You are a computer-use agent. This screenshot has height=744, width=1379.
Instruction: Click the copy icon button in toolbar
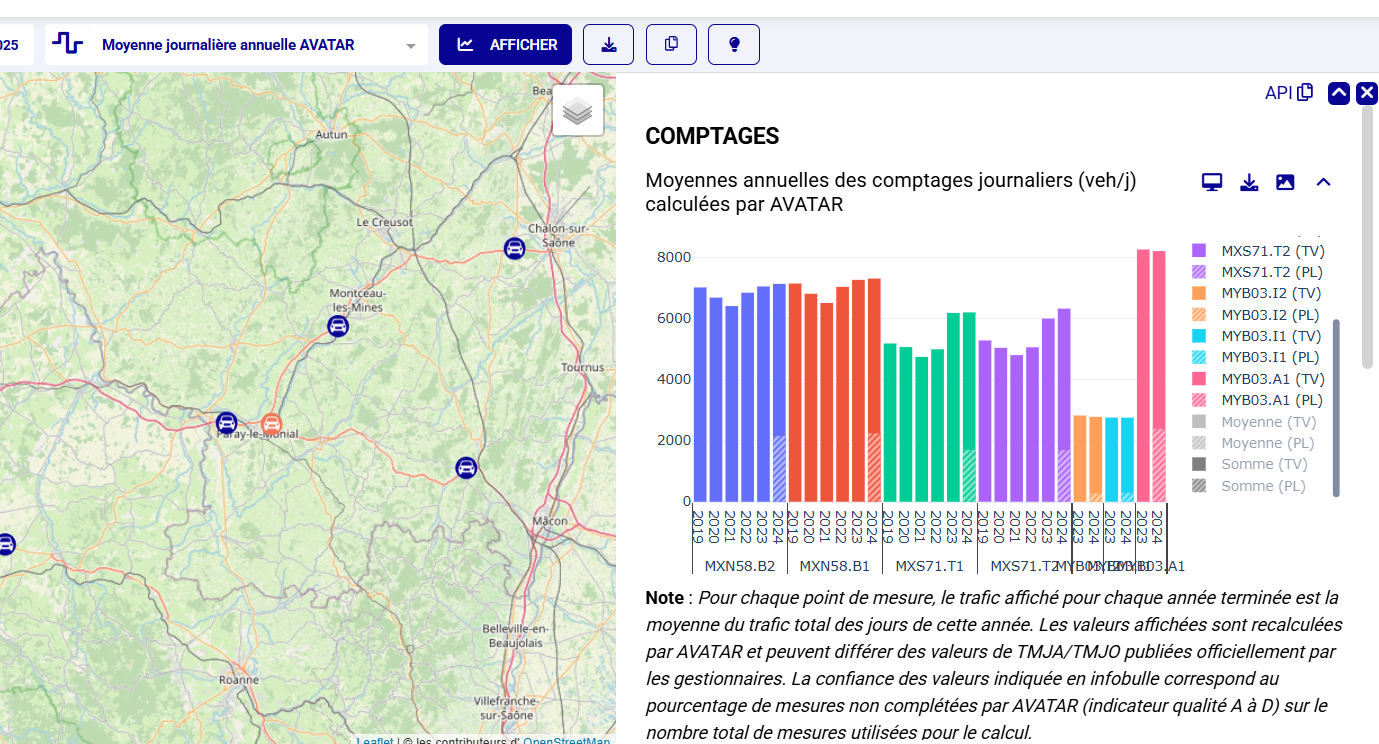[671, 44]
